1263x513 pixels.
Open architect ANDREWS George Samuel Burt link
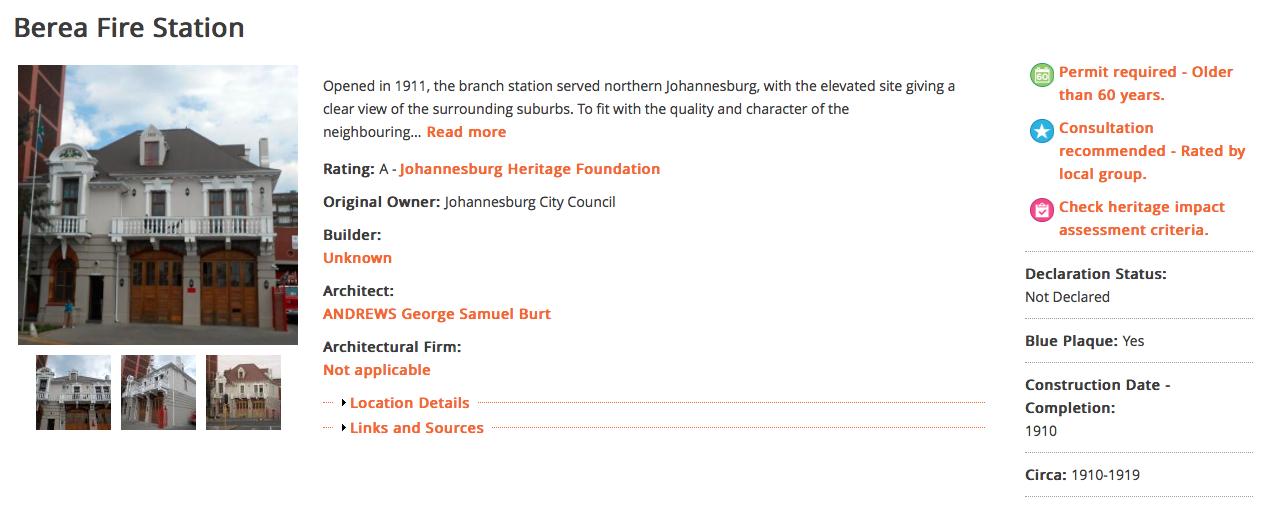click(x=437, y=314)
